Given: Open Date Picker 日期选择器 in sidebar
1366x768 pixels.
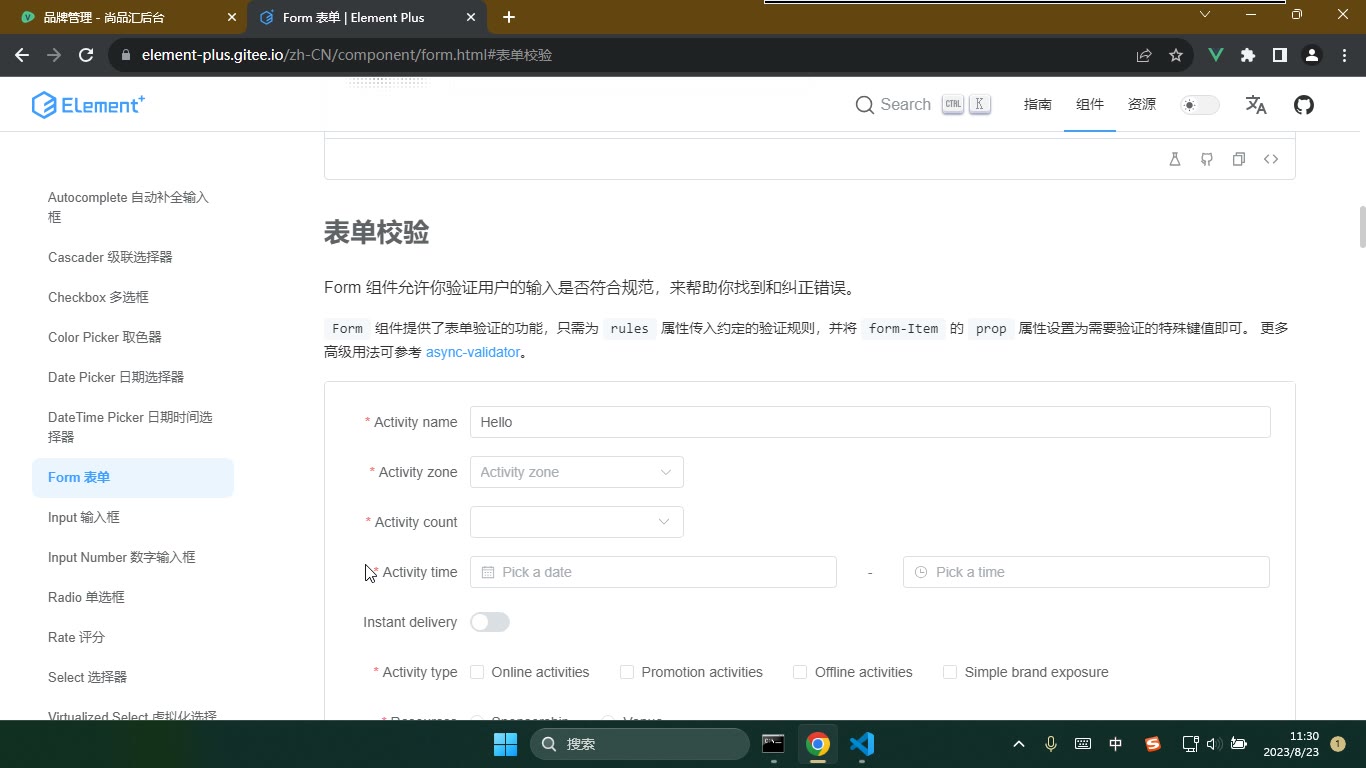Looking at the screenshot, I should [132, 377].
